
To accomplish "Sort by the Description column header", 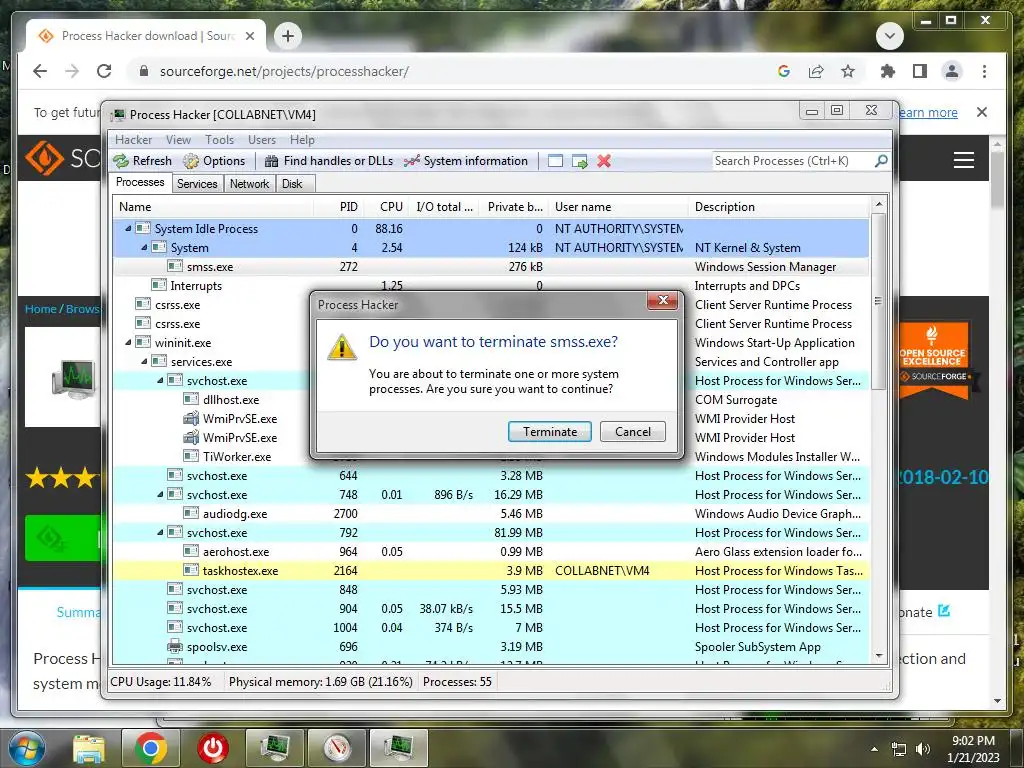I will 780,207.
